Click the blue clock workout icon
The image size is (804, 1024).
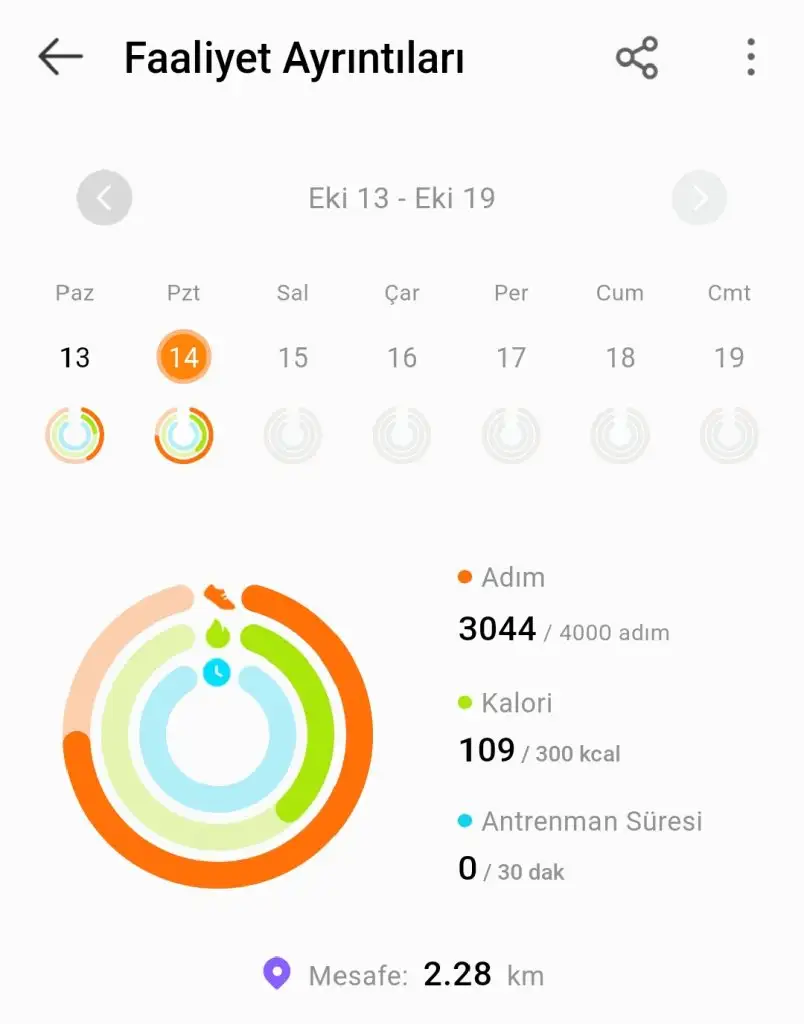(217, 672)
